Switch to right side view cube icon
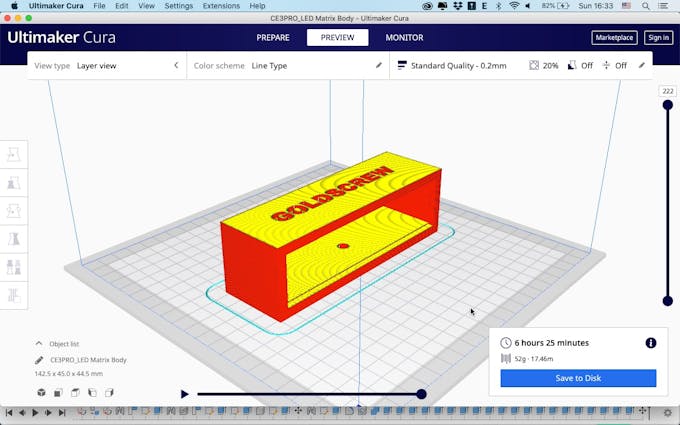680x425 pixels. click(x=109, y=392)
